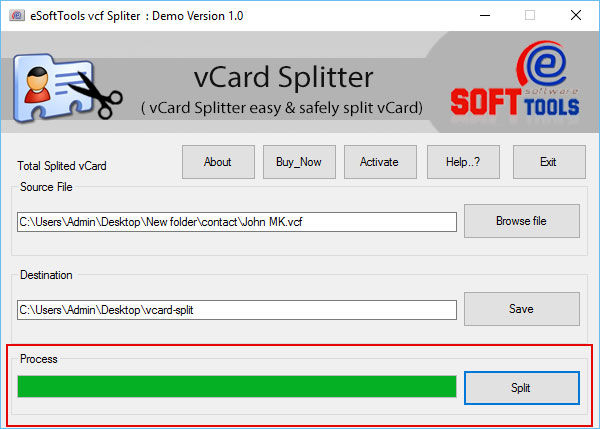
Task: Click Save to choose destination folder
Action: click(x=522, y=309)
